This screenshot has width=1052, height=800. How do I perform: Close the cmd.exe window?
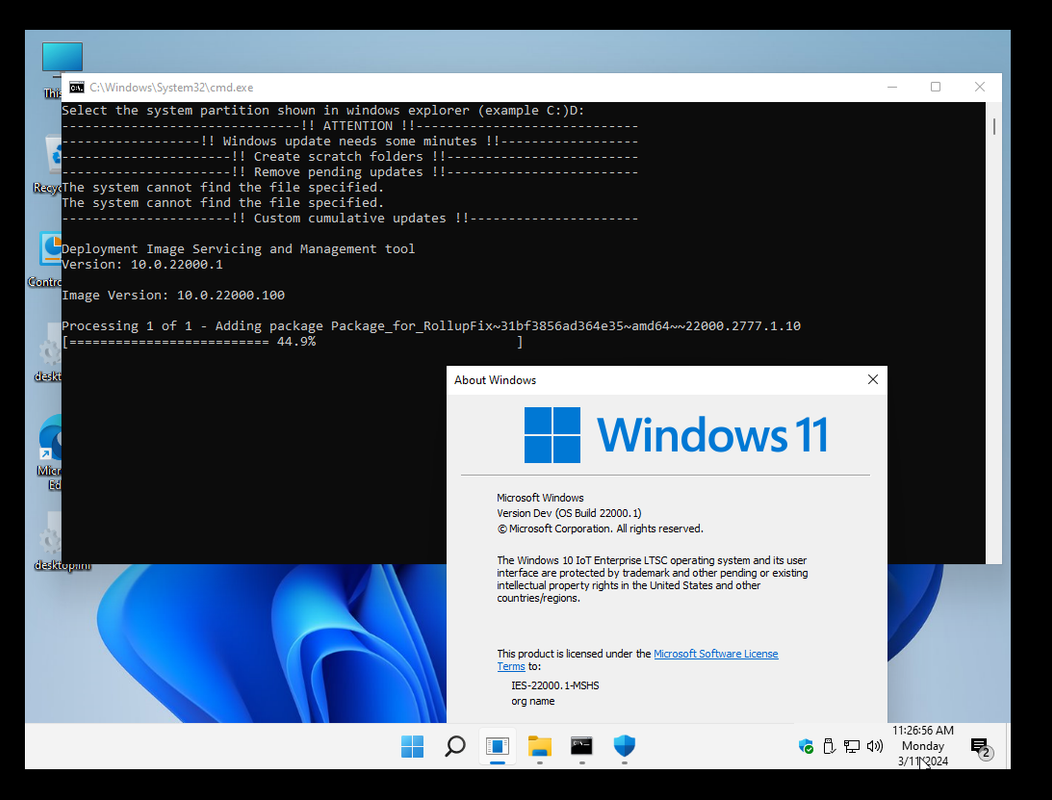tap(980, 87)
